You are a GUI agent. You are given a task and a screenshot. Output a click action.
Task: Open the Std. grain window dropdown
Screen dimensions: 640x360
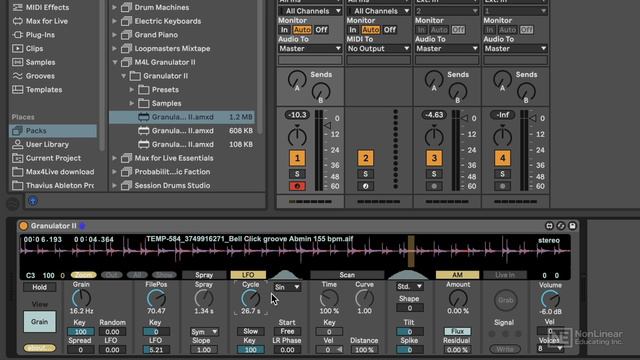[x=410, y=287]
